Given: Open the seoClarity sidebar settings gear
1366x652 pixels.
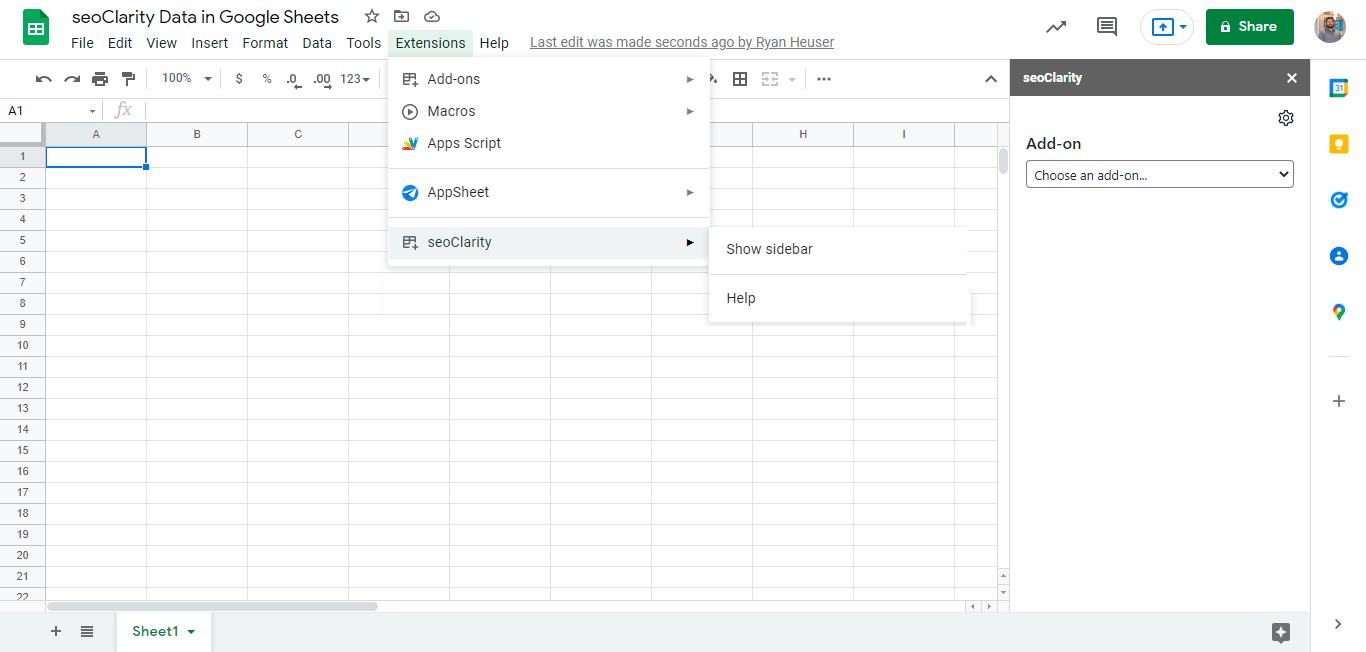Looking at the screenshot, I should point(1286,118).
